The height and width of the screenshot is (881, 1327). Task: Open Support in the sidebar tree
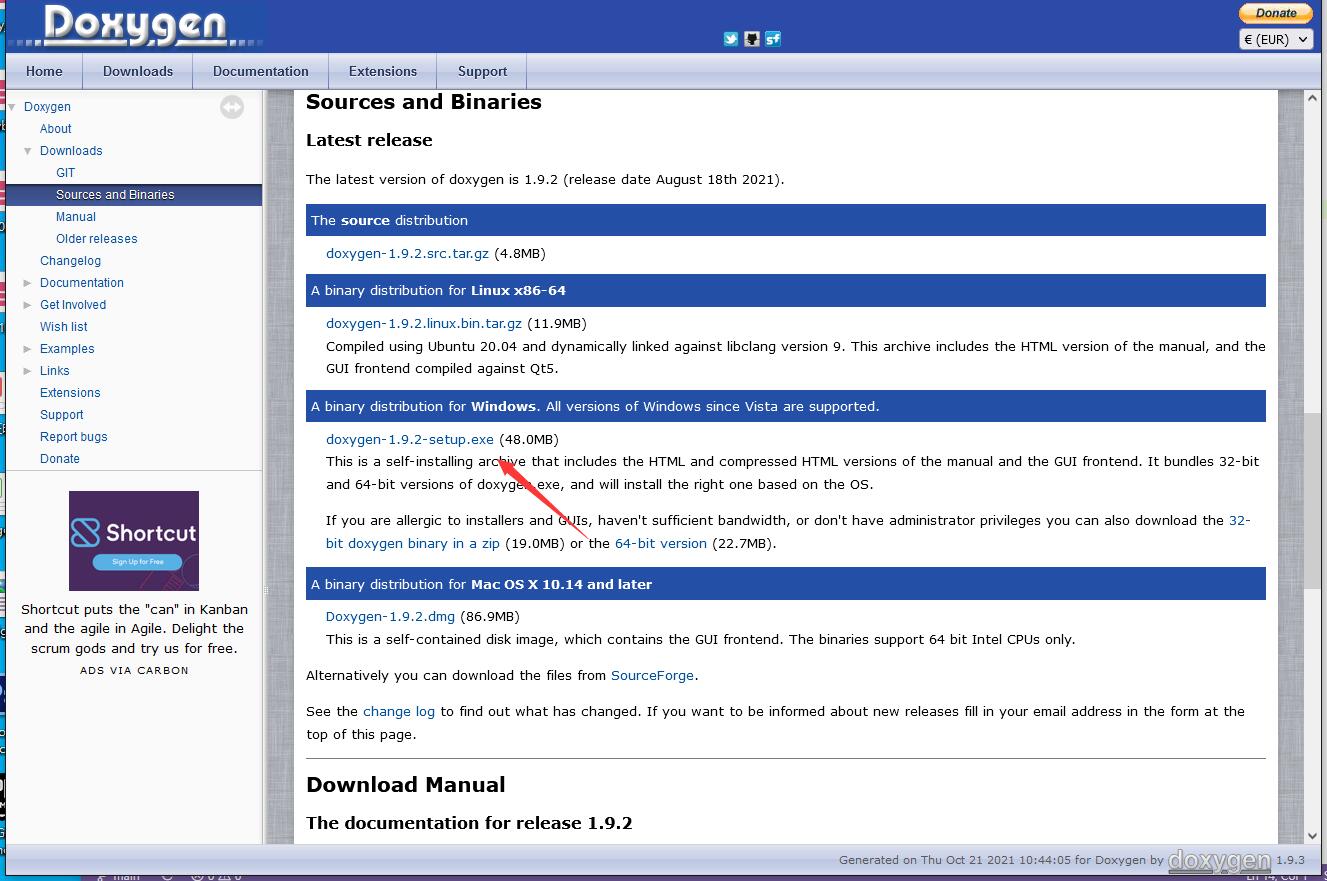(x=62, y=415)
